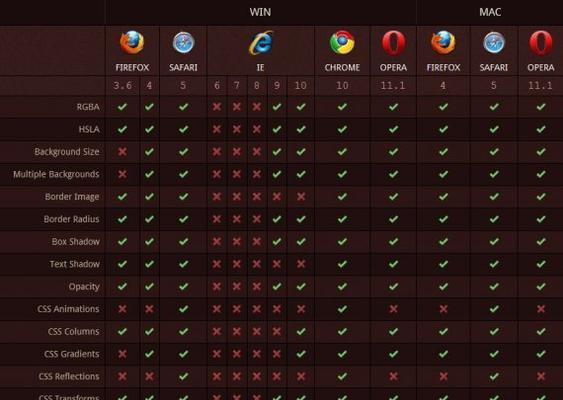This screenshot has width=563, height=400.
Task: Click the RGBA cross mark for IE 6
Action: coord(217,107)
